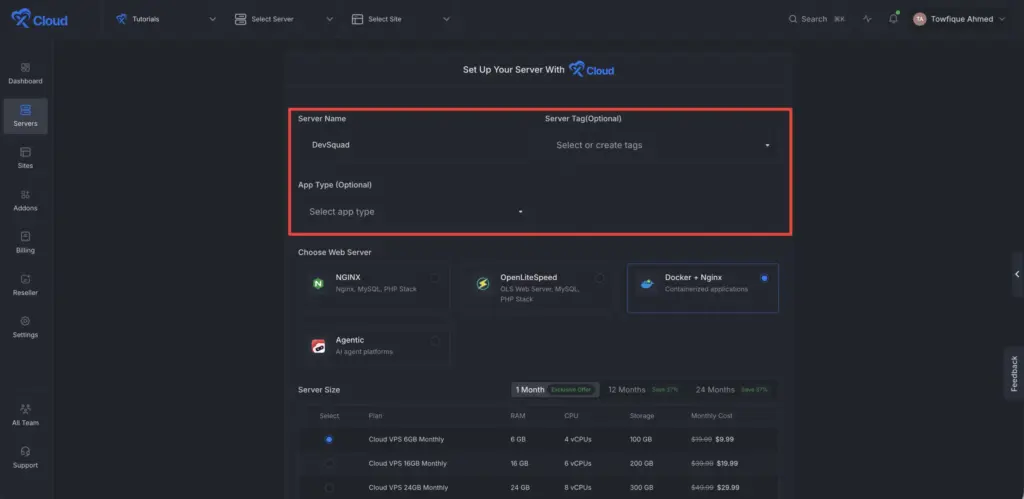Open Addons from the sidebar
The height and width of the screenshot is (499, 1024).
[25, 201]
